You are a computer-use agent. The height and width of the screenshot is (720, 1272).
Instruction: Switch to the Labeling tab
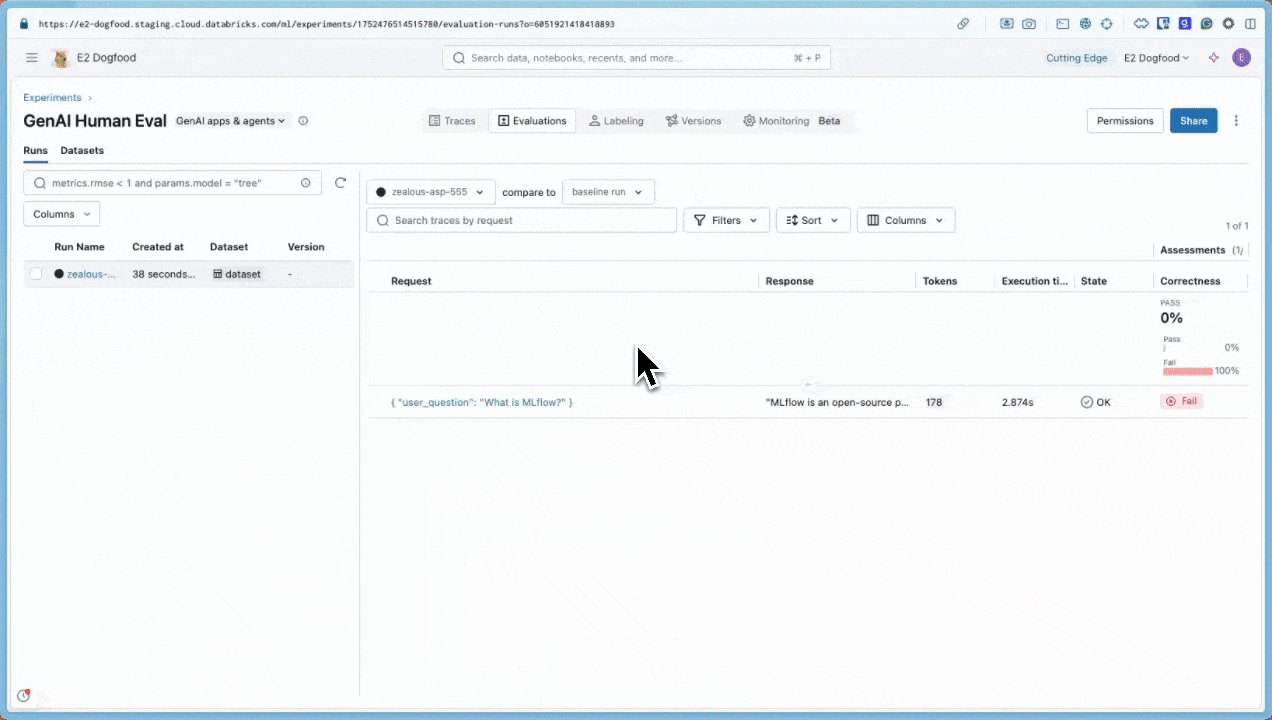coord(616,121)
